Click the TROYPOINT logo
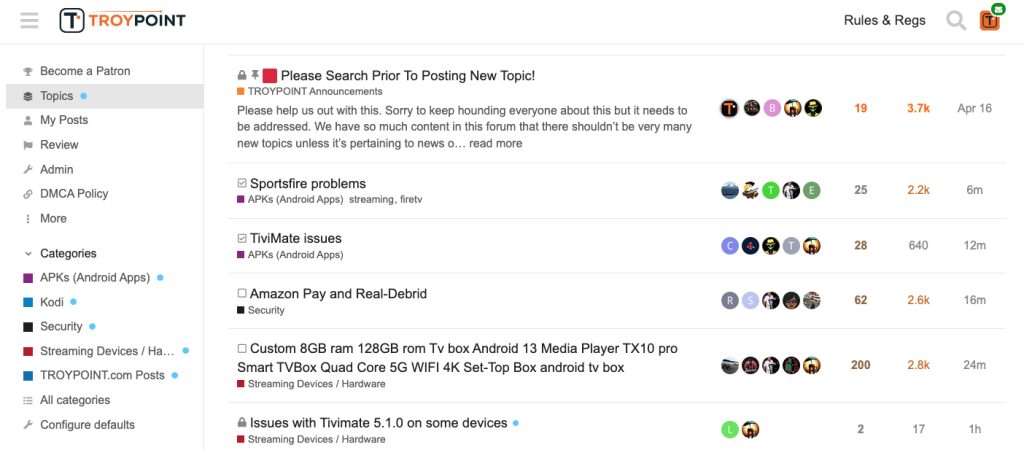The height and width of the screenshot is (450, 1024). (122, 20)
